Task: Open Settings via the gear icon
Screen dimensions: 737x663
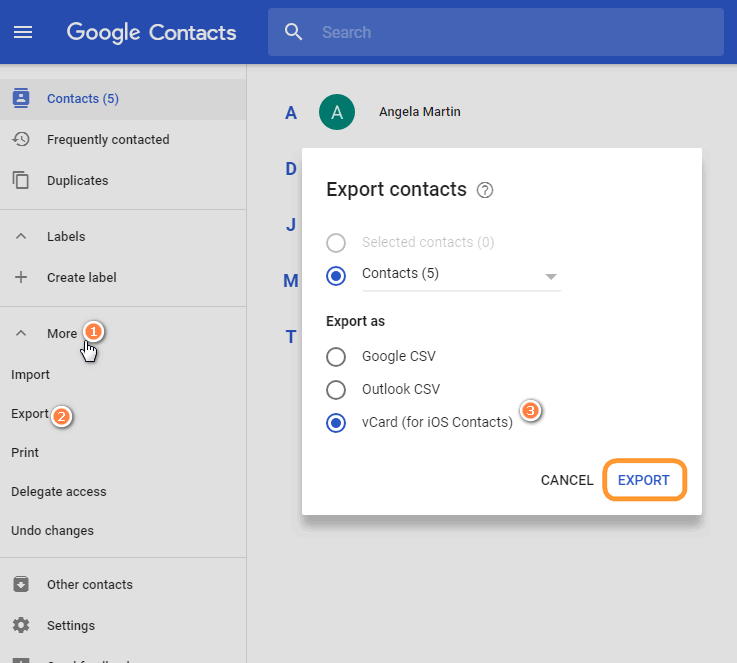Action: (20, 625)
